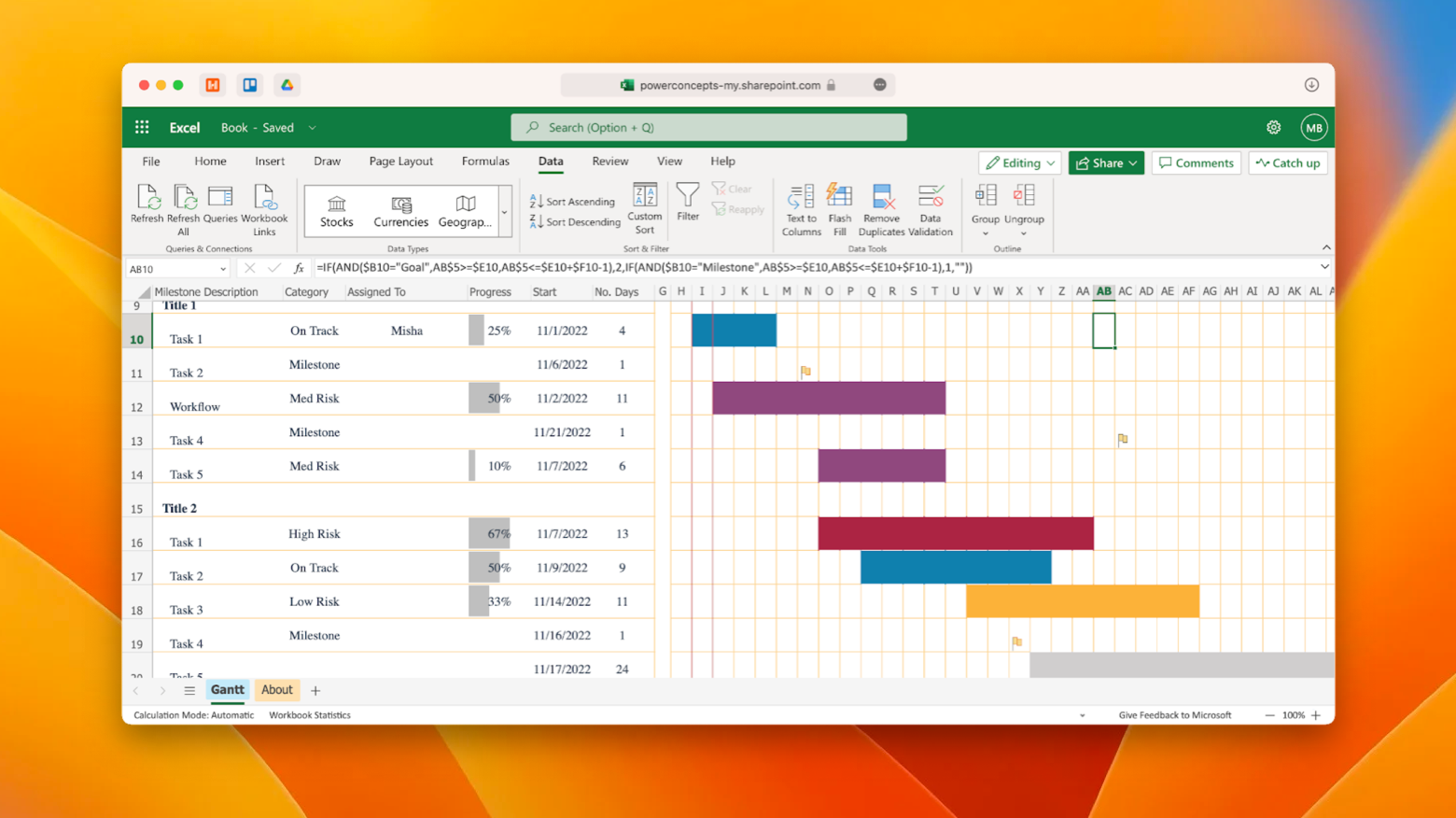Screen dimensions: 1456x818
Task: Select column AB header
Action: (1103, 292)
